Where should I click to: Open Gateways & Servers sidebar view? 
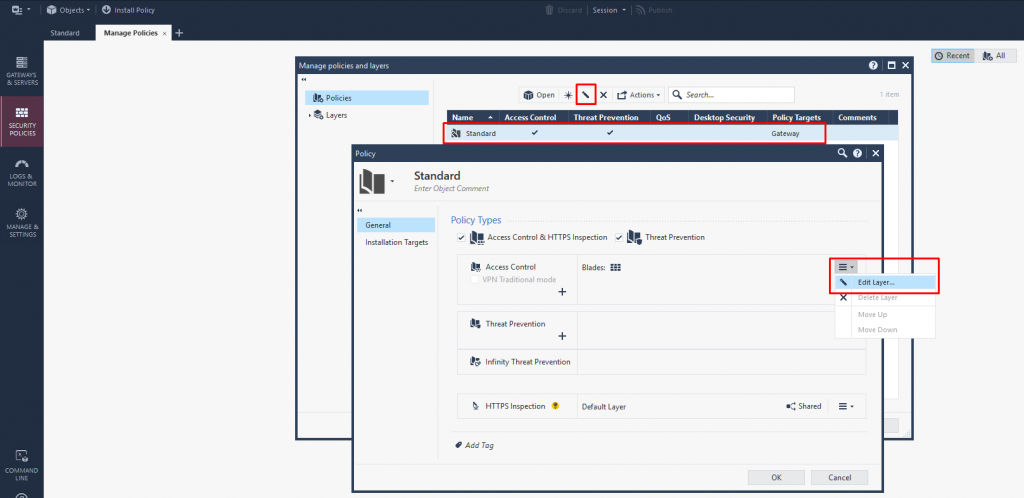[x=21, y=69]
